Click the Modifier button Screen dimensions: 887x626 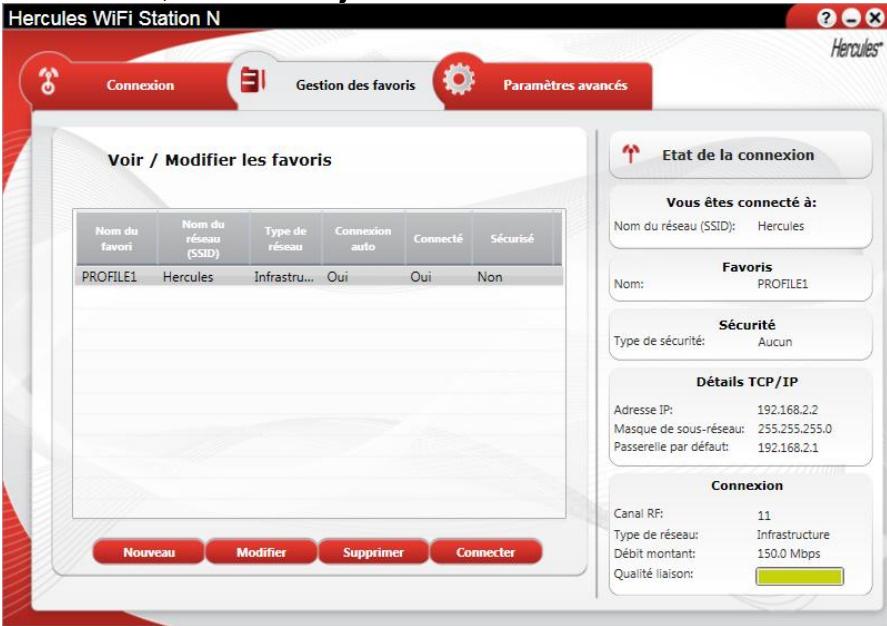[261, 552]
